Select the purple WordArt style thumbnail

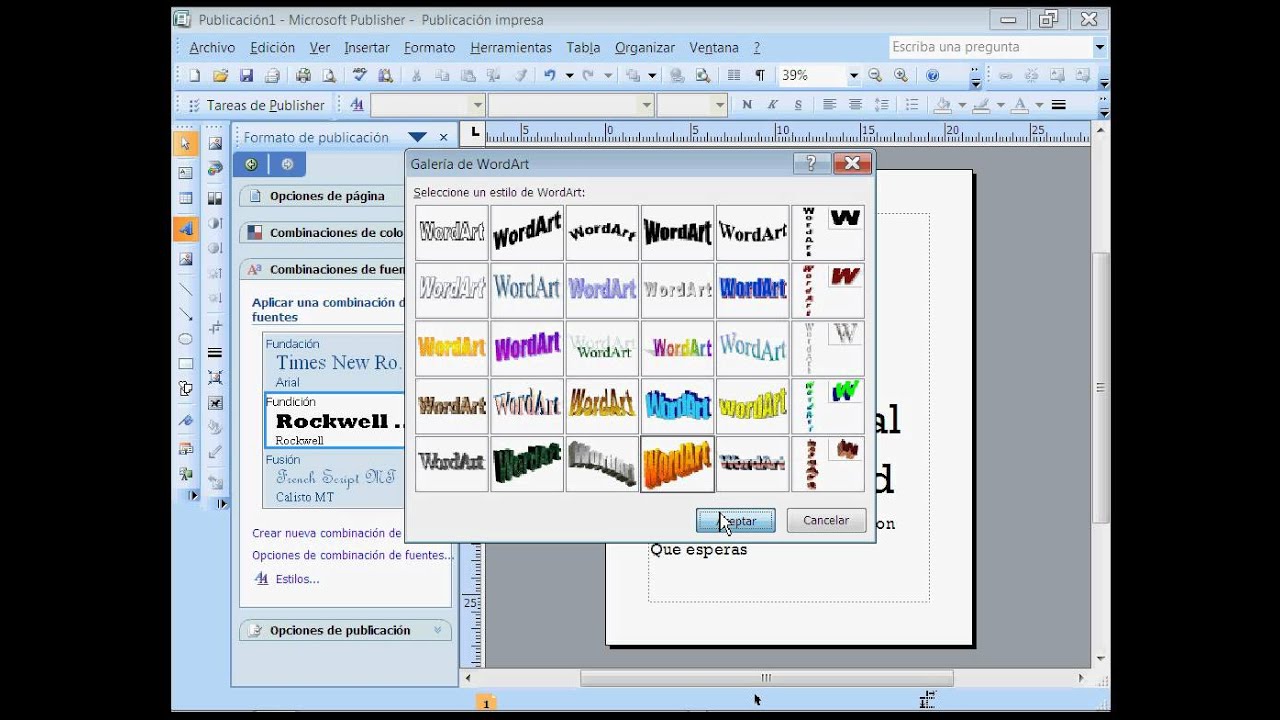pos(527,348)
